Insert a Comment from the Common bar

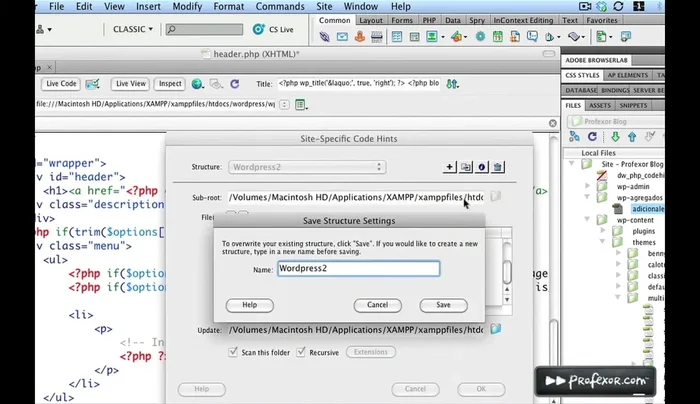[532, 36]
